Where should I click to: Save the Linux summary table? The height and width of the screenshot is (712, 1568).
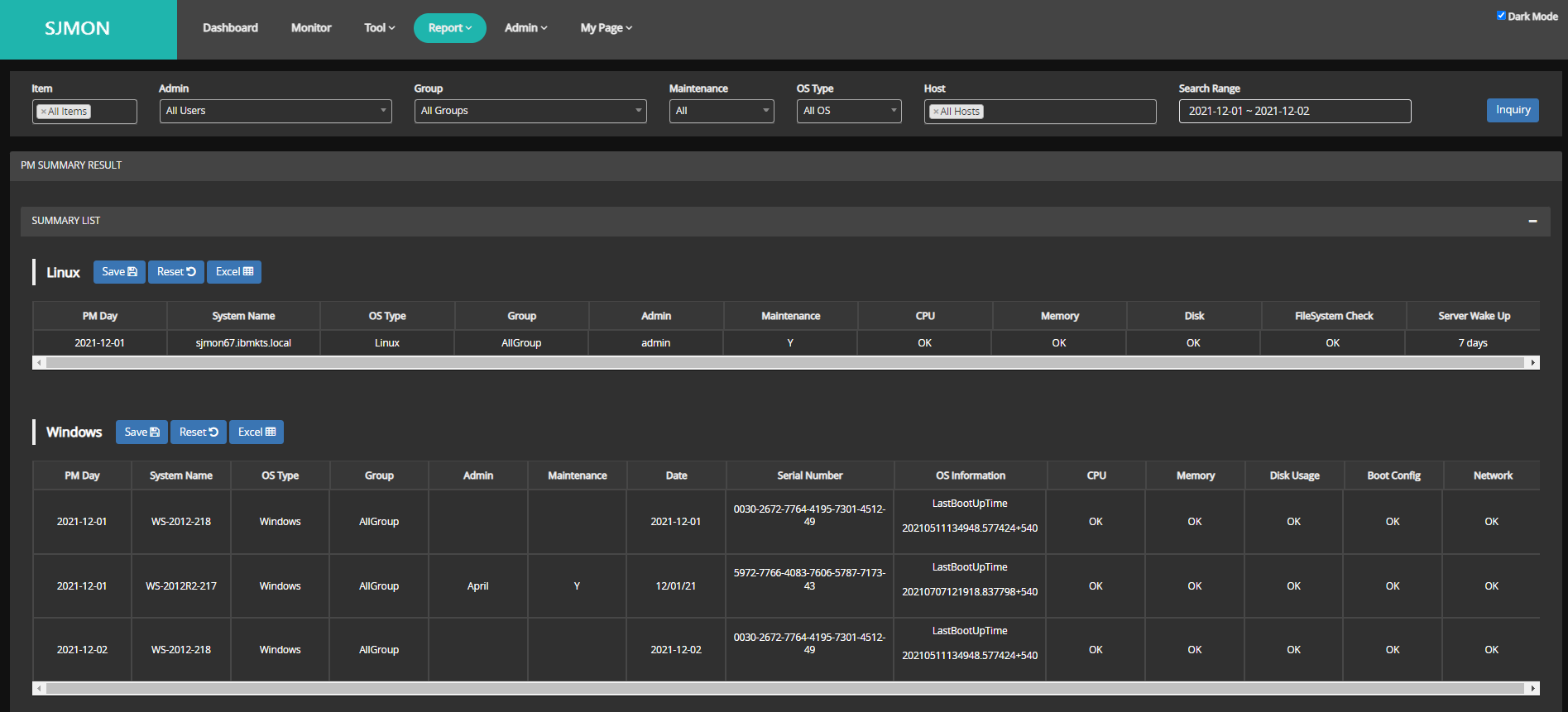[x=119, y=272]
